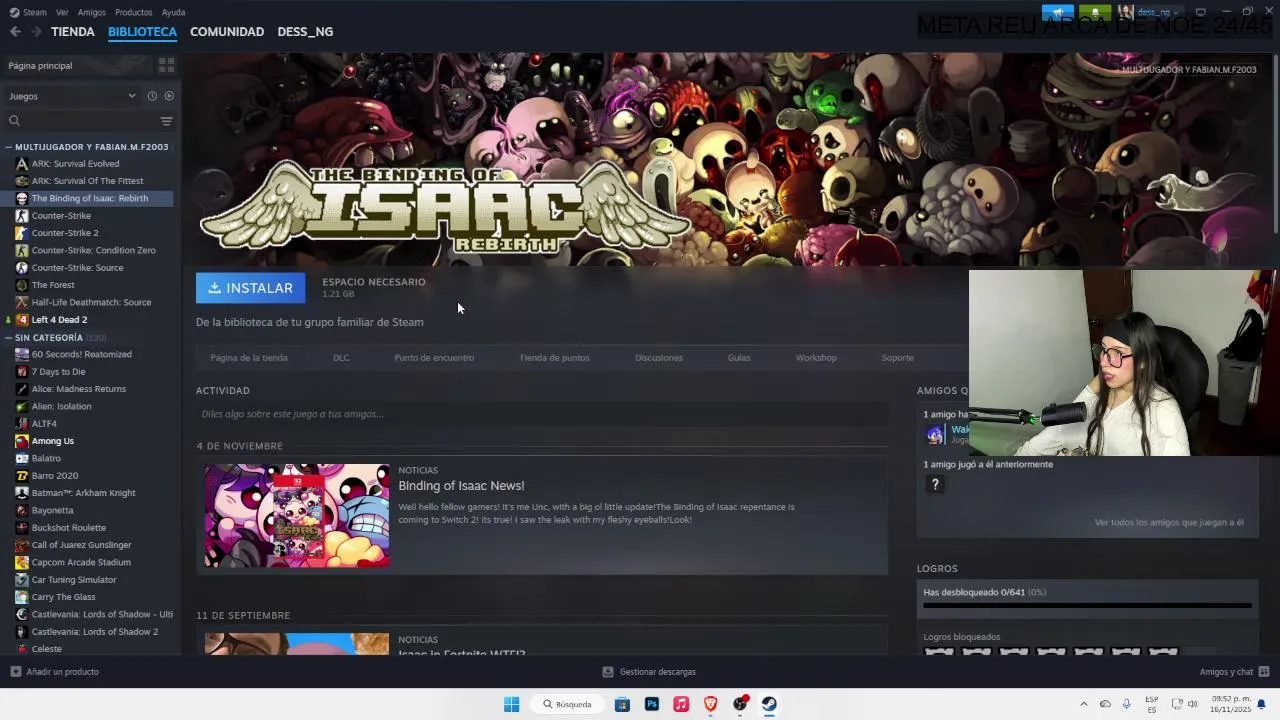Open the blue announcements megaphone button
Image resolution: width=1280 pixels, height=720 pixels.
click(1057, 12)
